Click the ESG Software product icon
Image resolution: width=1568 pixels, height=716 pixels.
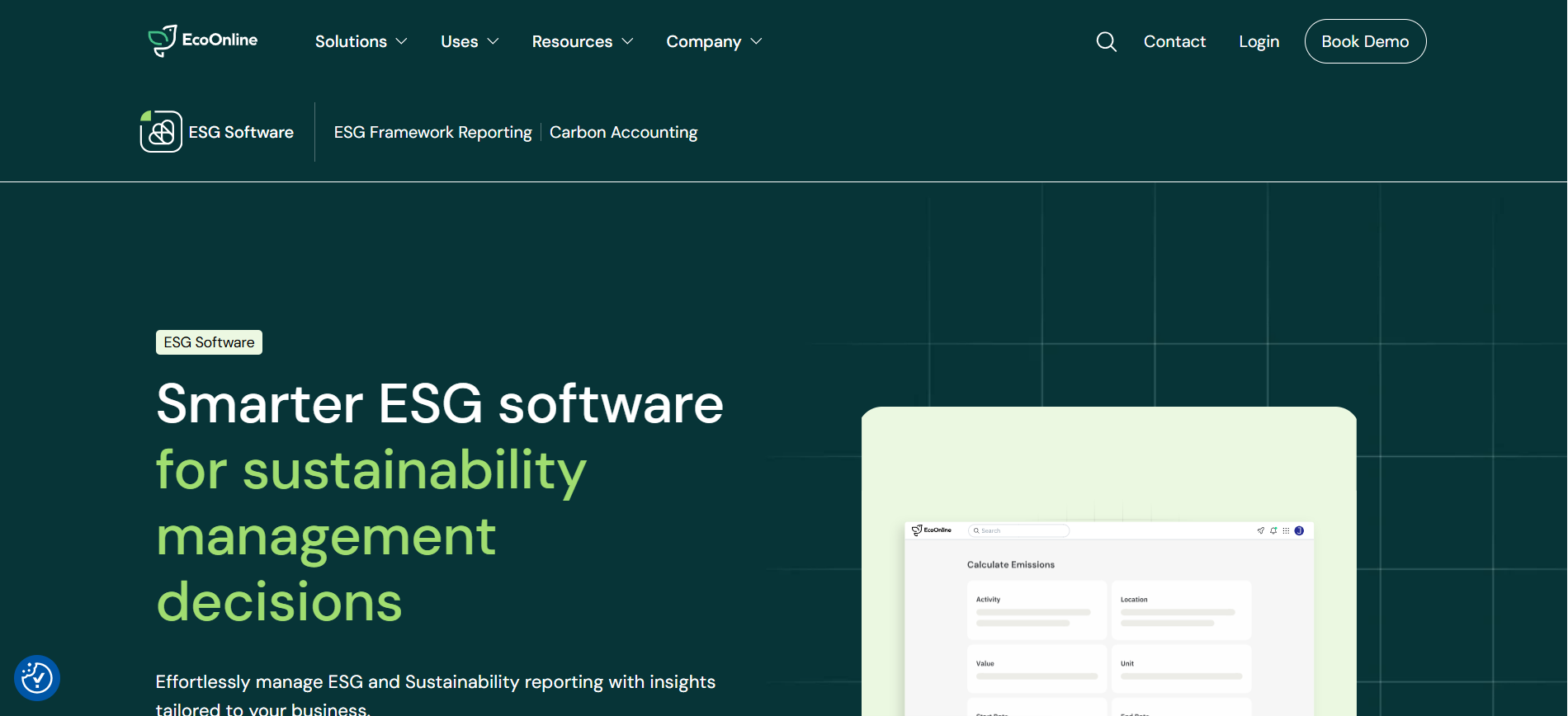161,132
